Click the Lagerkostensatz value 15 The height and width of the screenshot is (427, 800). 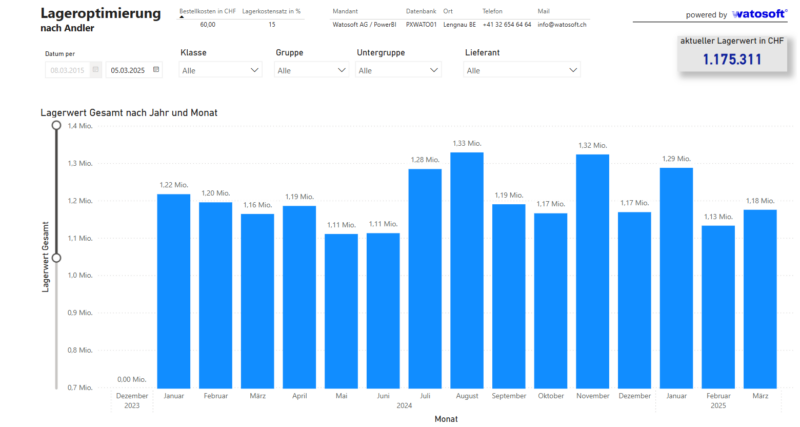(272, 23)
